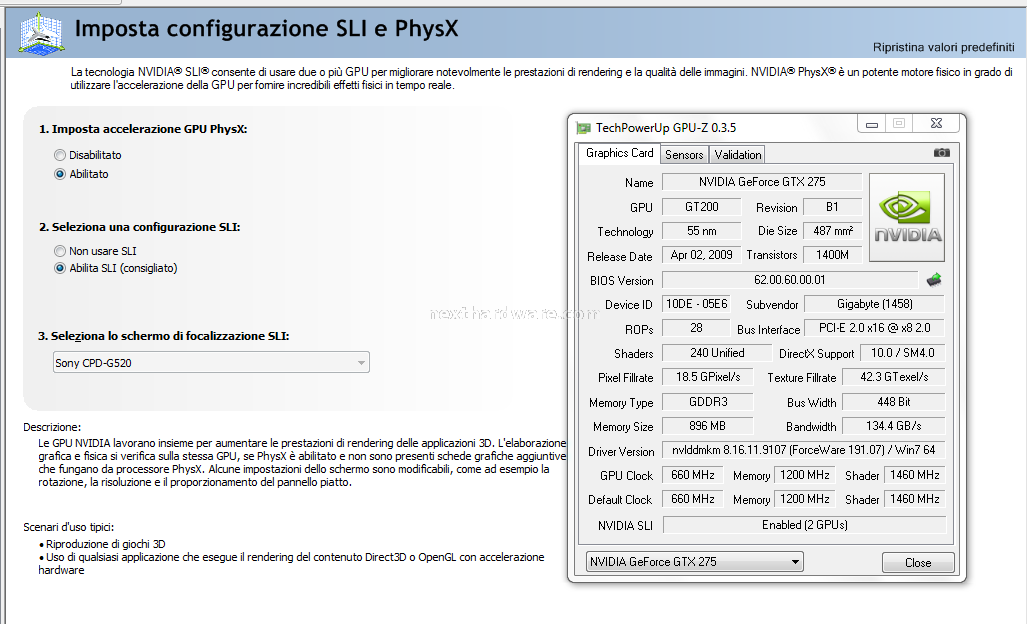This screenshot has height=624, width=1027.
Task: Click the Bus Interface value PCI-E 2.0 x16
Action: 874,329
